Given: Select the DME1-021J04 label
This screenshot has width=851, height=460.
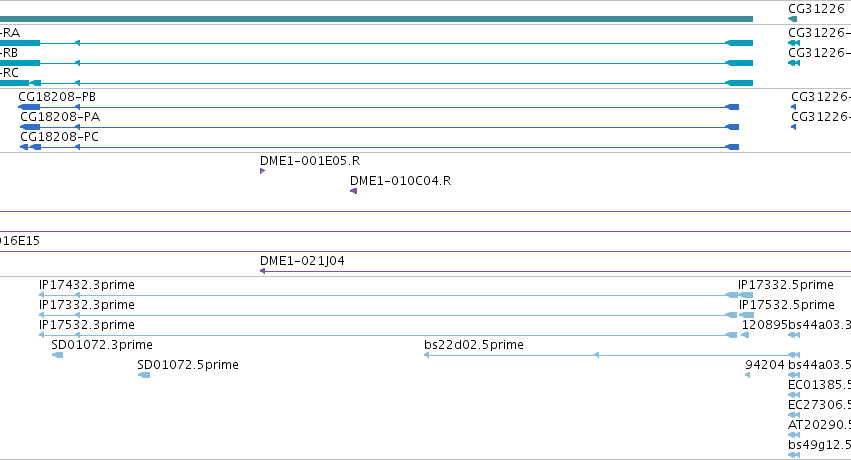Looking at the screenshot, I should coord(302,261).
